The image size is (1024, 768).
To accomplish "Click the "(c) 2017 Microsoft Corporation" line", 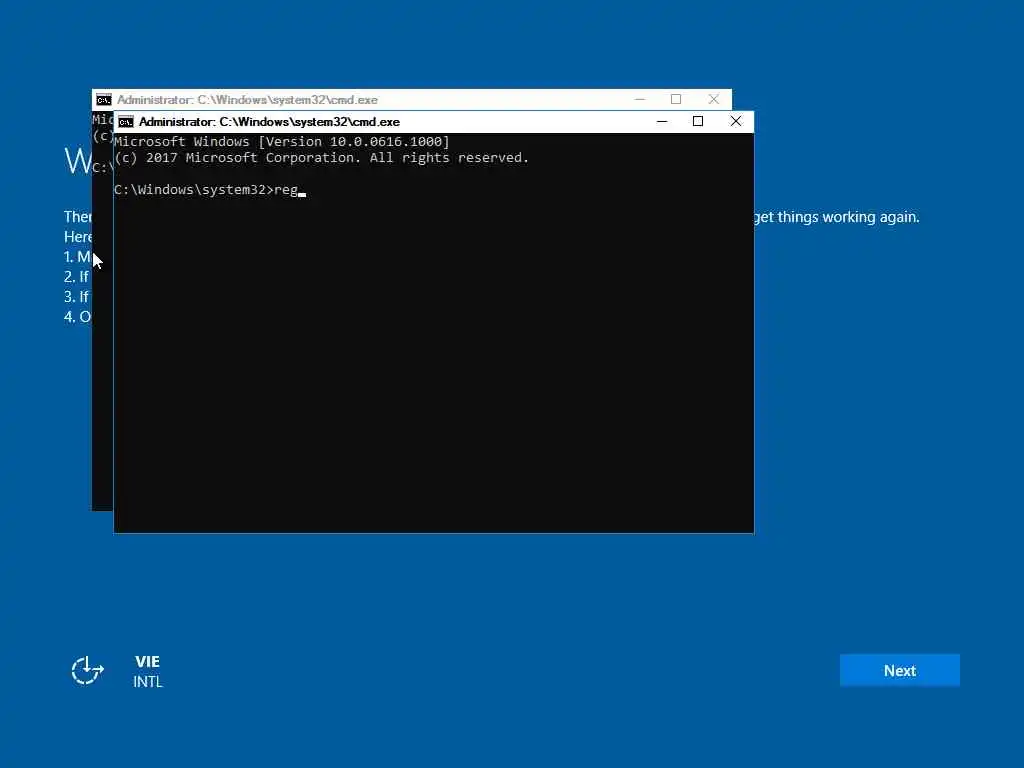I will [321, 158].
